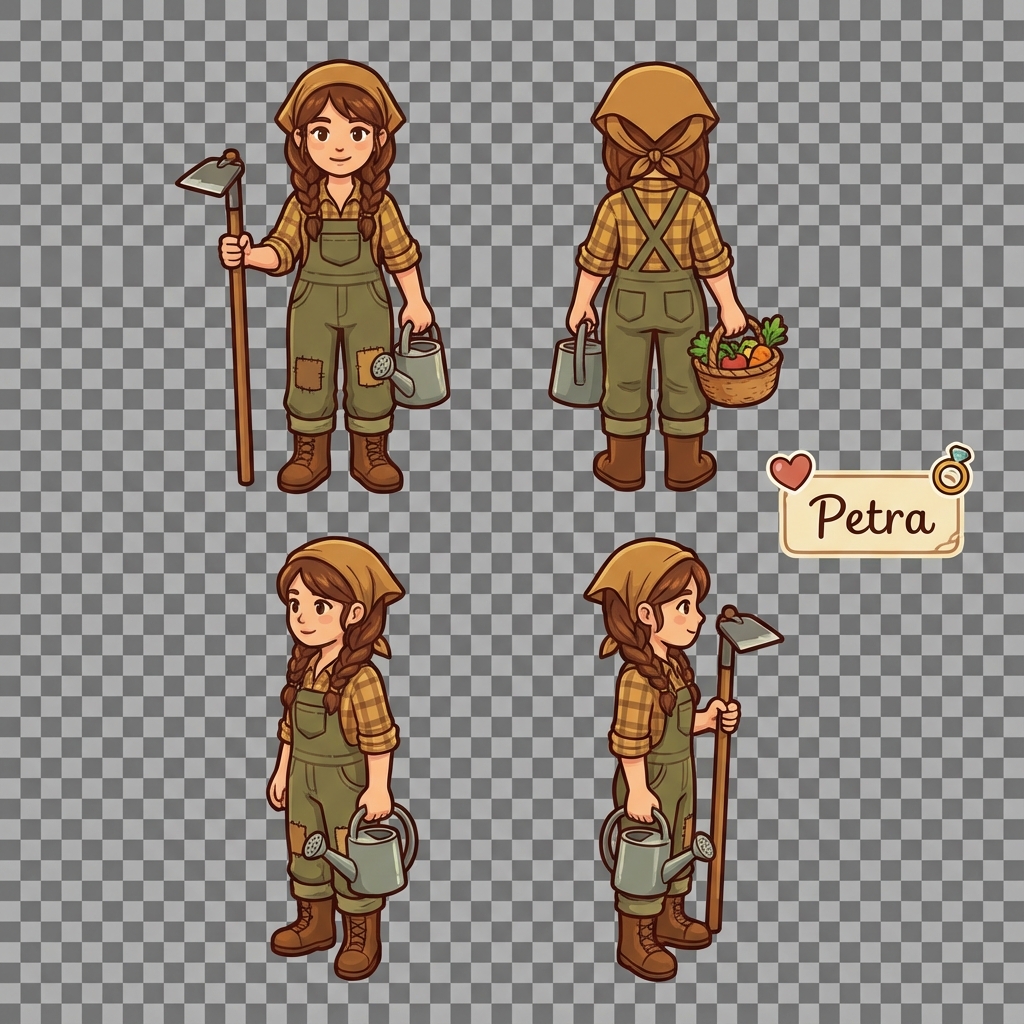Click the red heart icon on the Petra tag
Screen dimensions: 1024x1024
click(790, 470)
